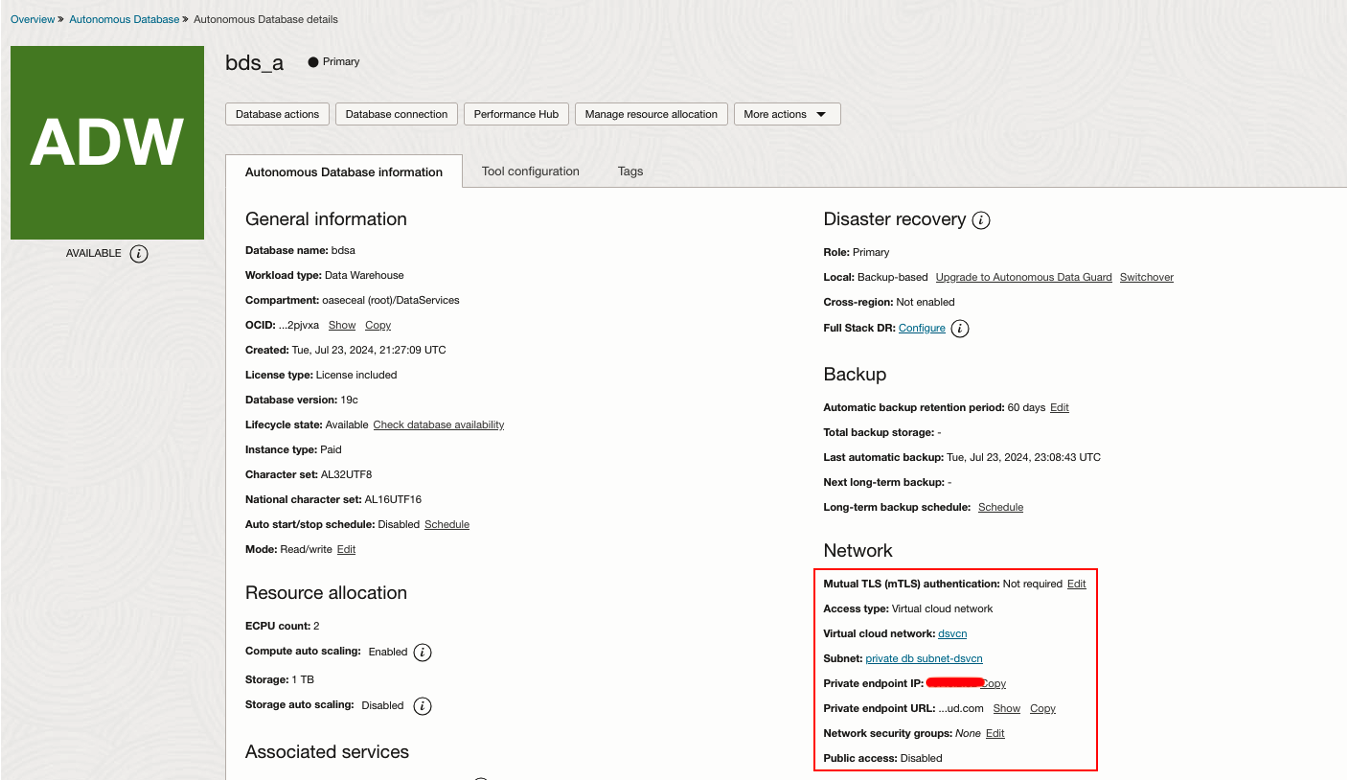Click info icon for Storage auto scaling
The width and height of the screenshot is (1347, 780).
click(x=423, y=706)
